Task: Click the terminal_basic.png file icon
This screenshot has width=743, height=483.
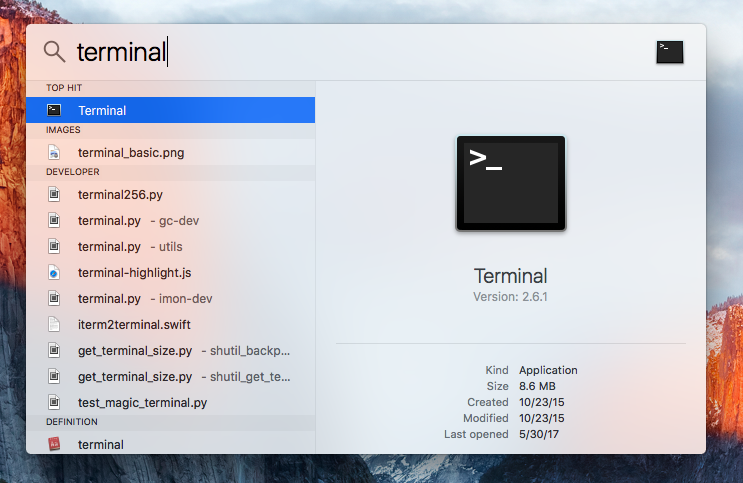Action: 54,153
